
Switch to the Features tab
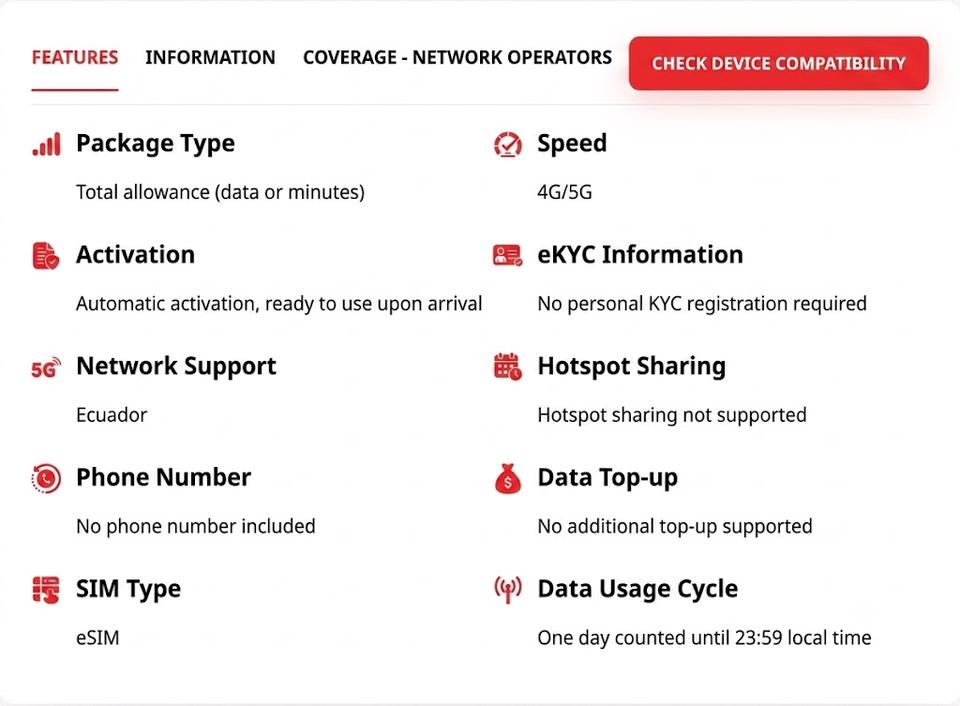click(75, 58)
